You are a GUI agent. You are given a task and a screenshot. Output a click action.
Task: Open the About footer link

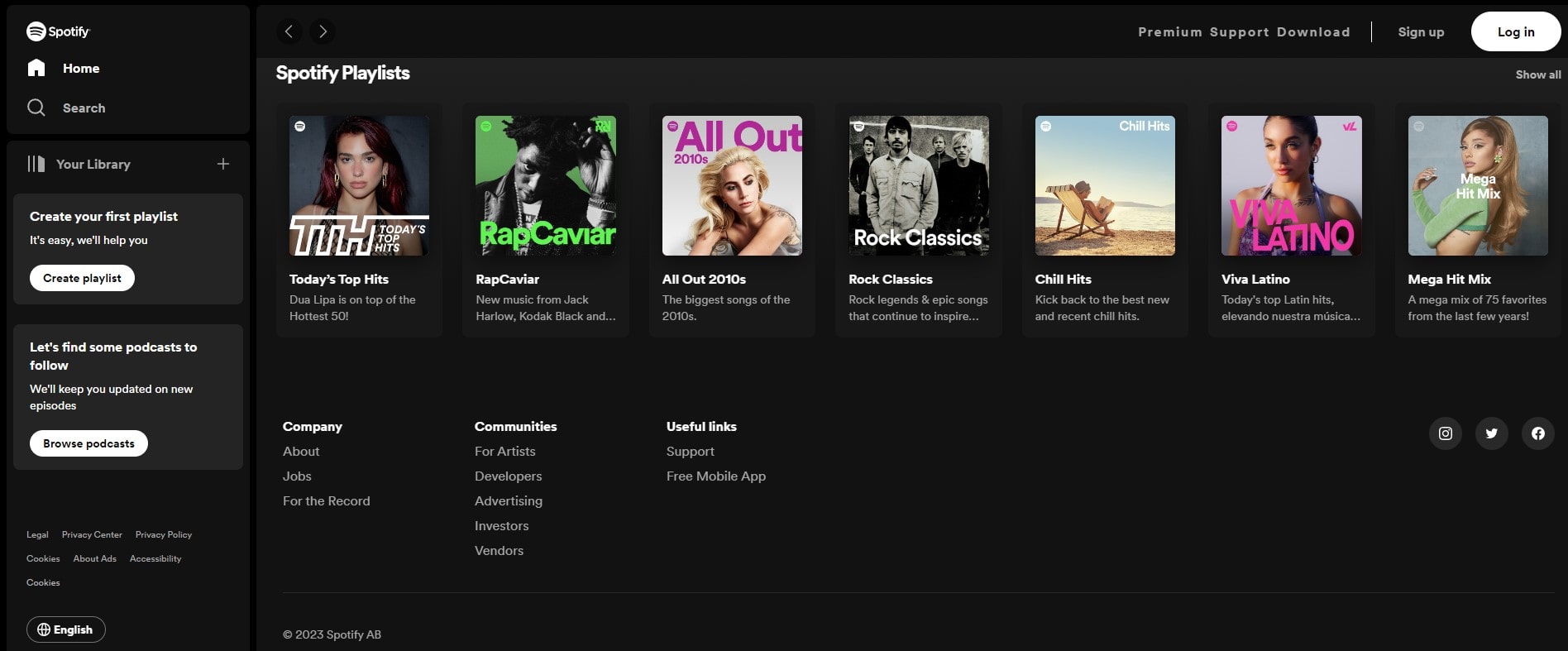(x=301, y=452)
